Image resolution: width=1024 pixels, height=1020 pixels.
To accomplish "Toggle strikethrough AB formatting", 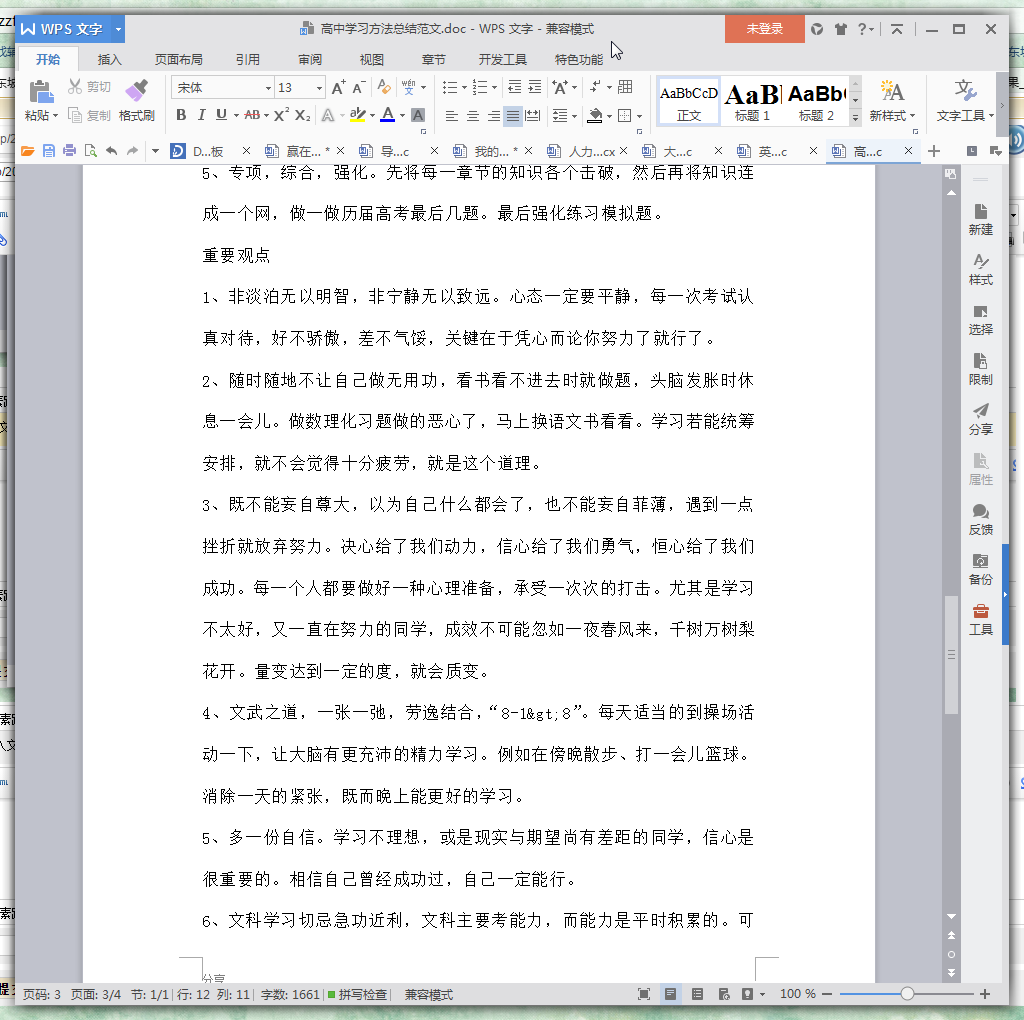I will coord(252,115).
